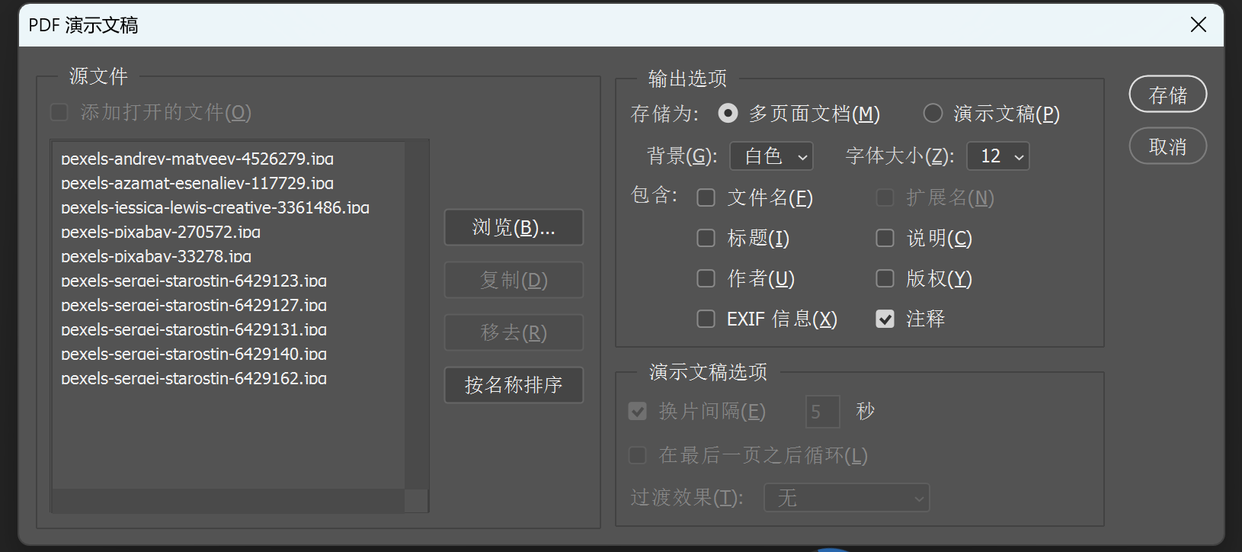Select pexels-azamat-esenaliev-117729.jpg in the list

197,183
